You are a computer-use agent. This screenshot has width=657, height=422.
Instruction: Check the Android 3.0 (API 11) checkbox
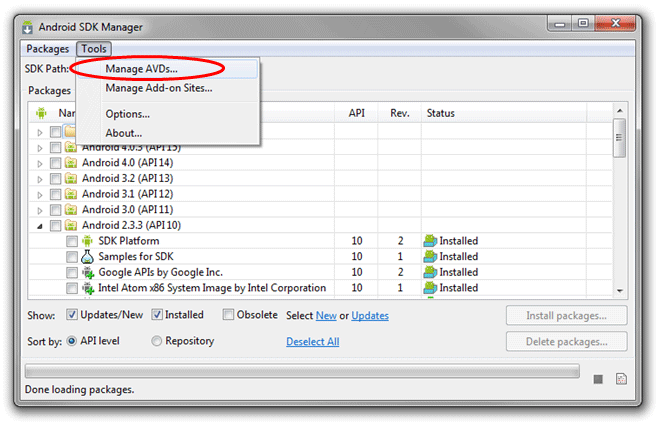click(55, 210)
